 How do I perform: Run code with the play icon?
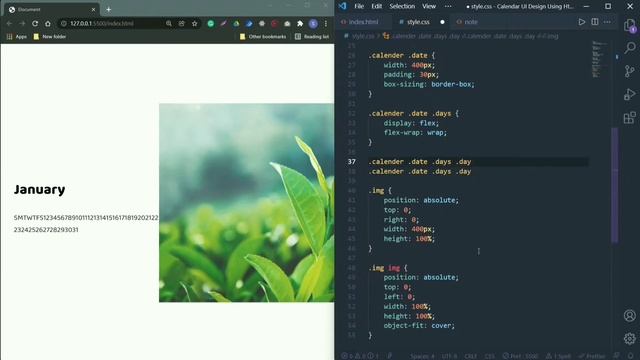(x=582, y=22)
